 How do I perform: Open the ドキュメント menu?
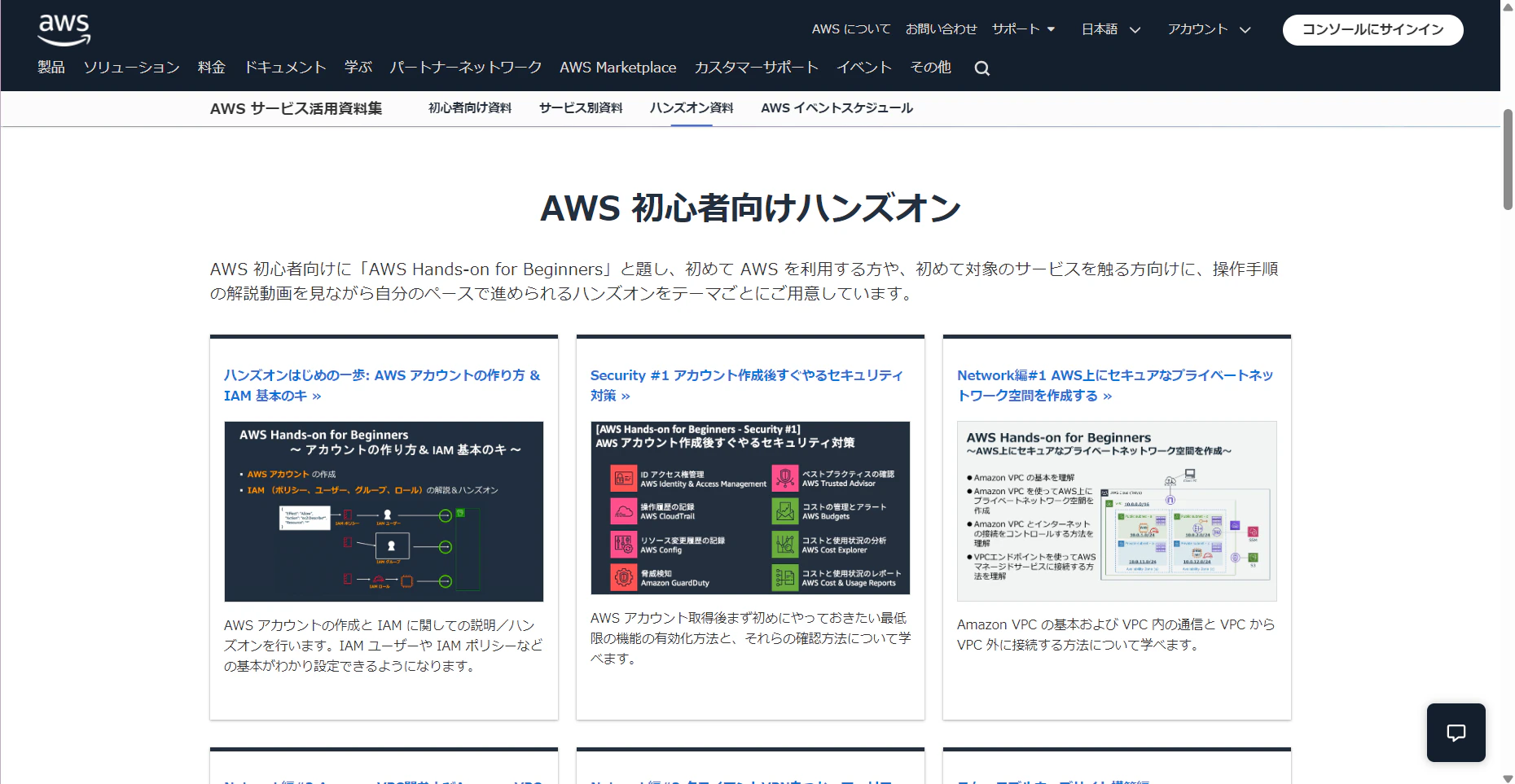tap(285, 68)
